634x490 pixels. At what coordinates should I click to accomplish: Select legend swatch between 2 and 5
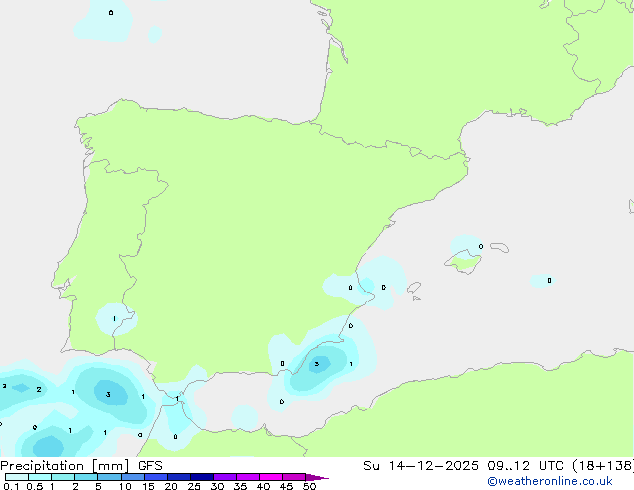coord(86,477)
